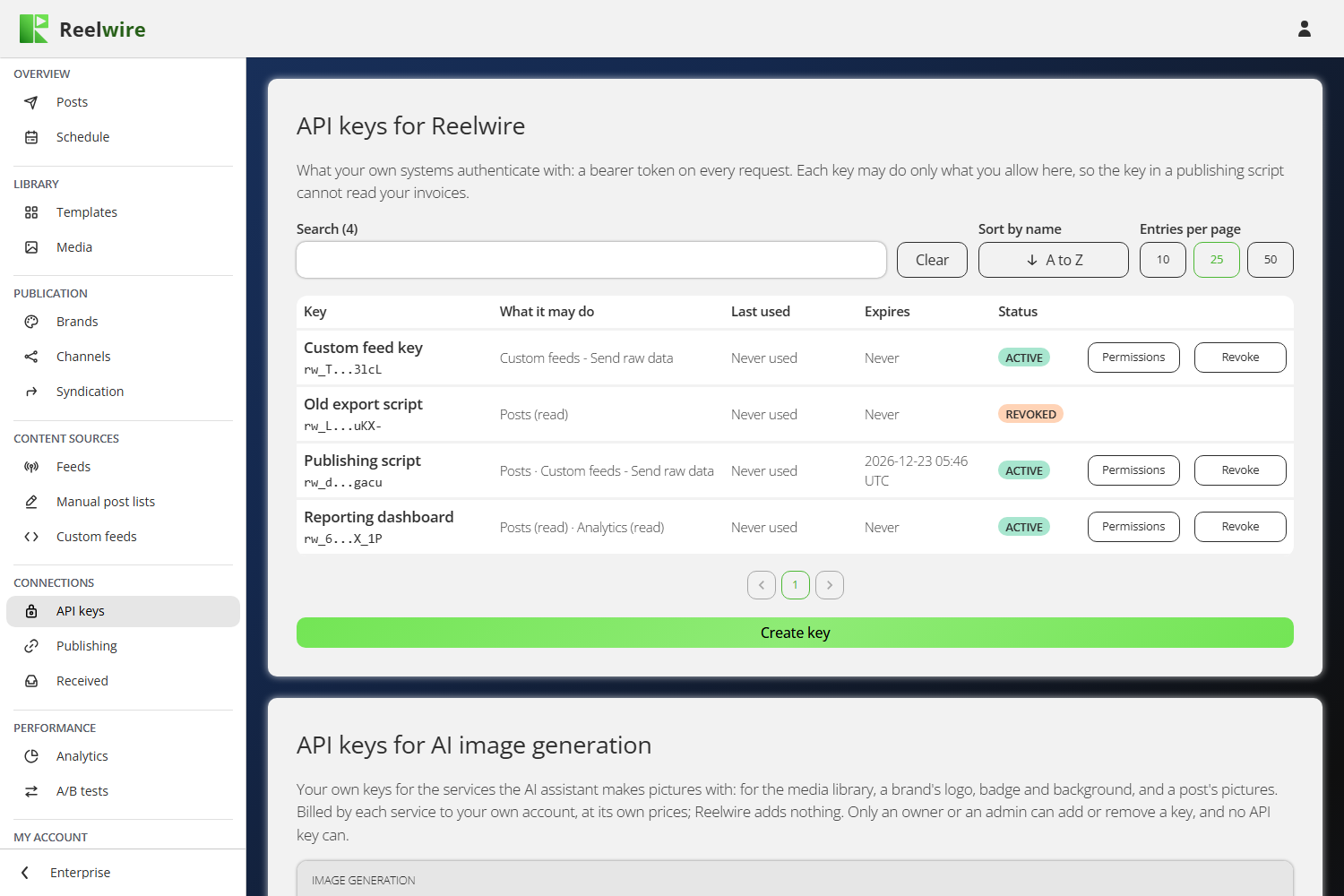The image size is (1344, 896).
Task: Show 25 entries per page
Action: [1217, 260]
